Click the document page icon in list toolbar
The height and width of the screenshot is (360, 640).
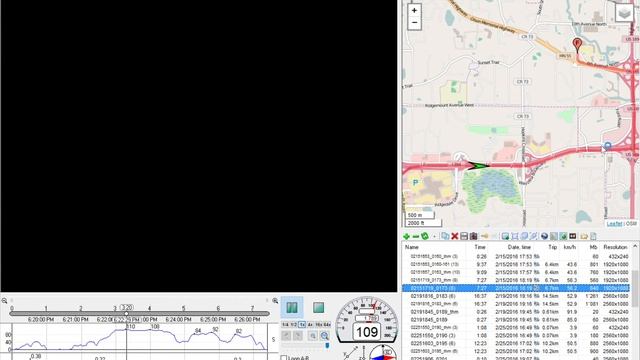click(x=593, y=236)
